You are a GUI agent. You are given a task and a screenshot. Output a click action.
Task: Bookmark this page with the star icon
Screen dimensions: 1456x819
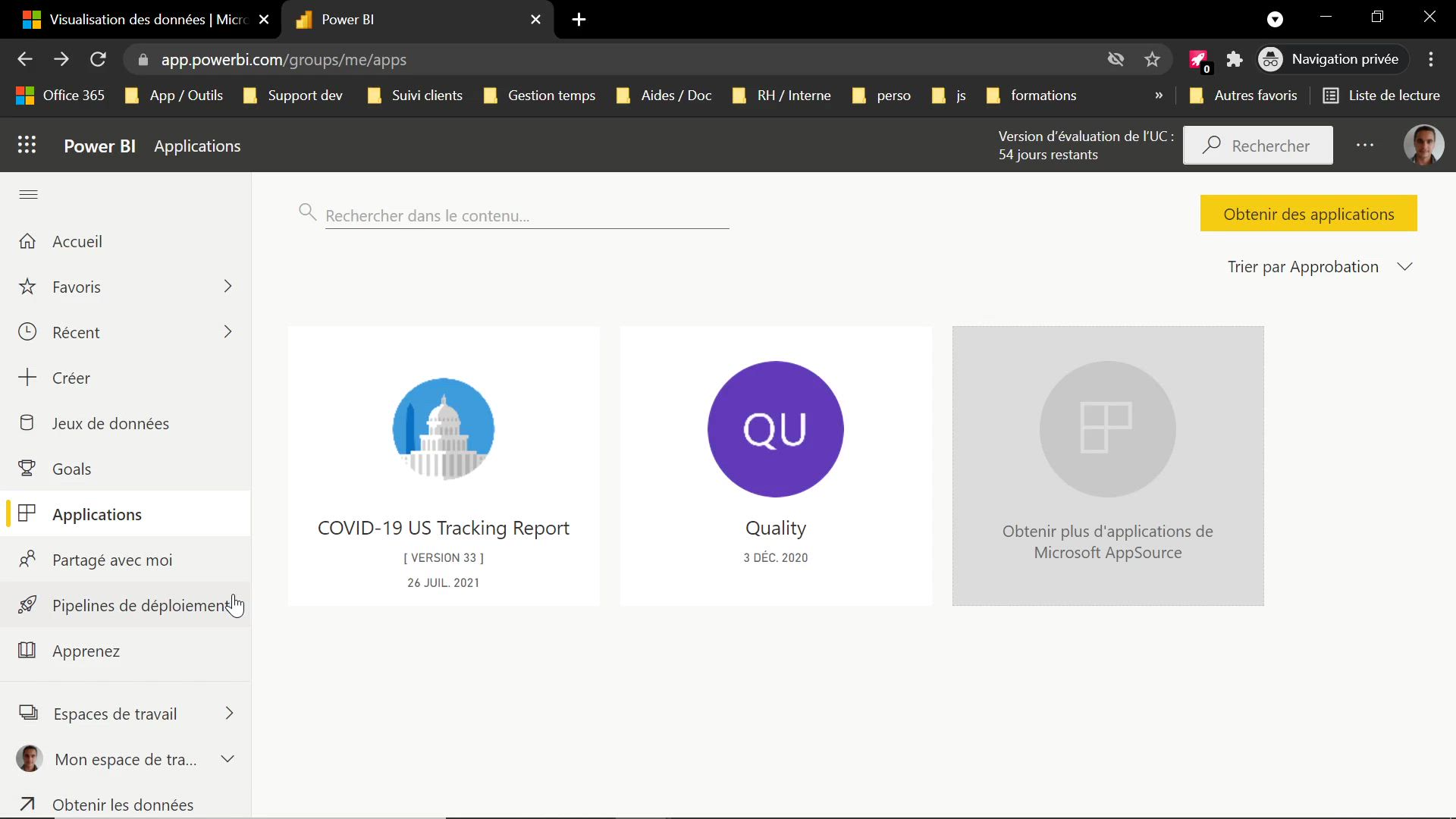coord(1153,59)
